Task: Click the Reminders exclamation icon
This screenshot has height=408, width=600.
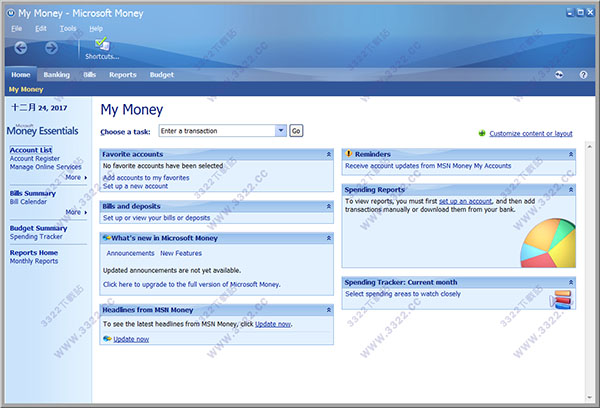Action: pyautogui.click(x=349, y=154)
